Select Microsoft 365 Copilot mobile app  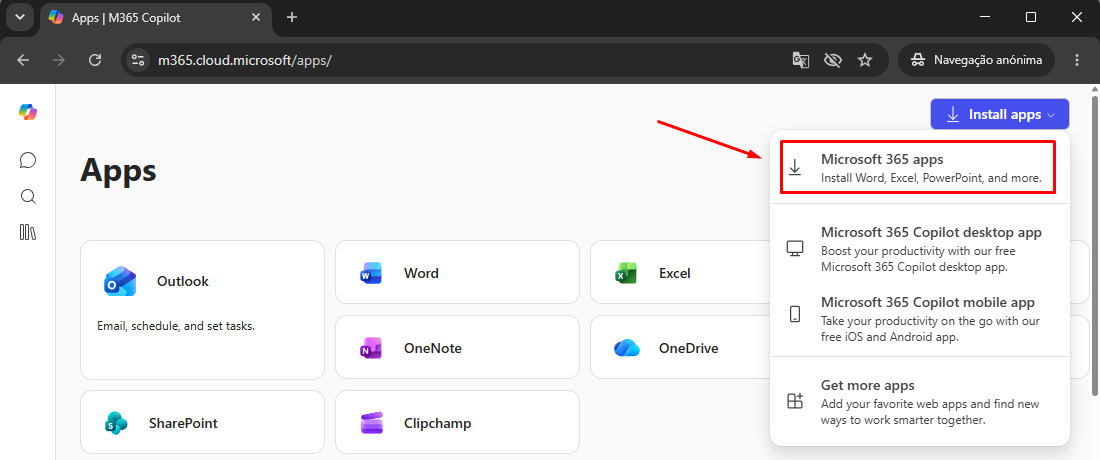click(x=920, y=319)
